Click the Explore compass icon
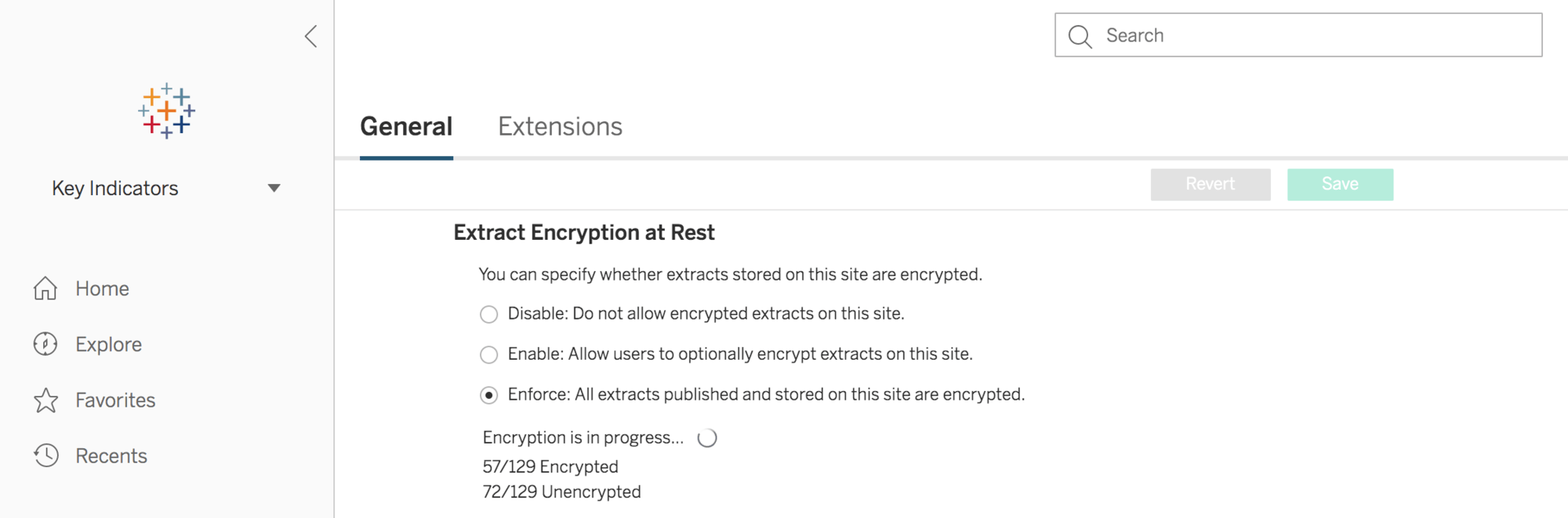 pyautogui.click(x=45, y=344)
